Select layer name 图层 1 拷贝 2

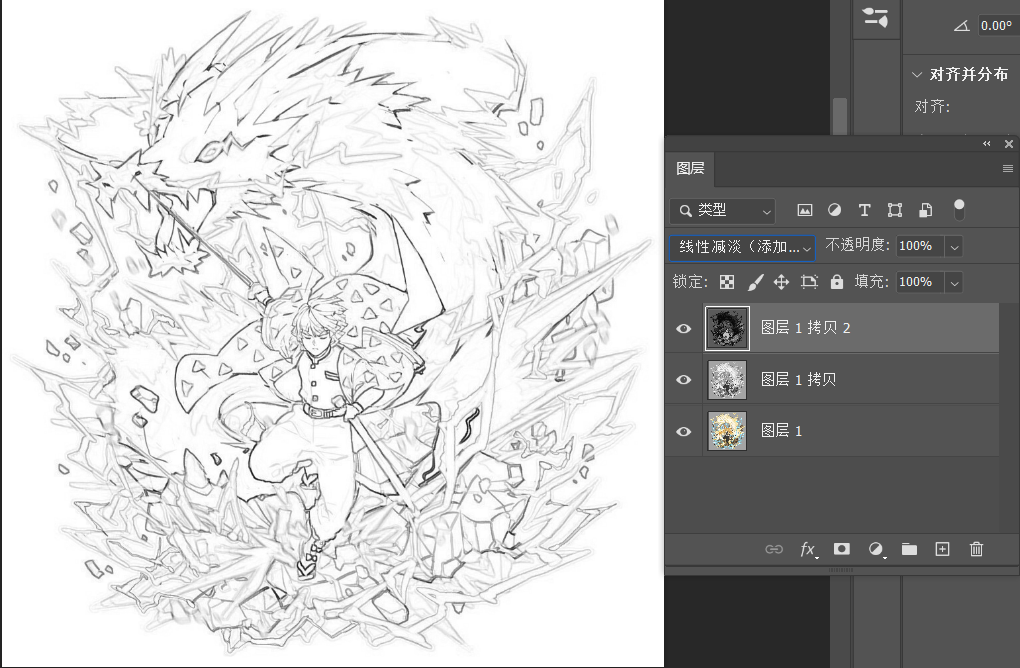click(805, 327)
